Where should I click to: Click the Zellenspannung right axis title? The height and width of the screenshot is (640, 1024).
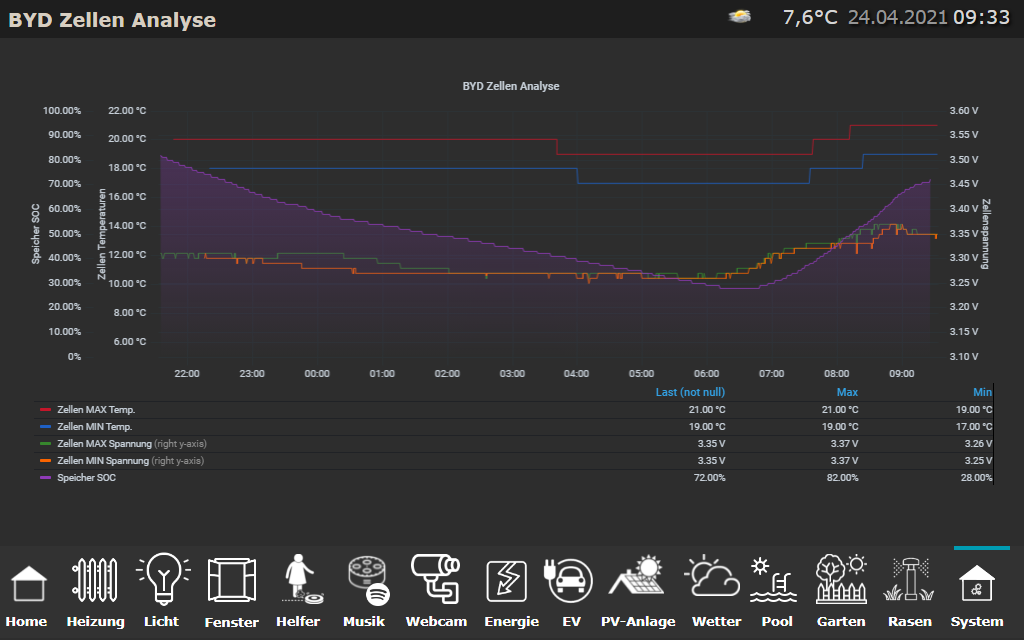986,234
